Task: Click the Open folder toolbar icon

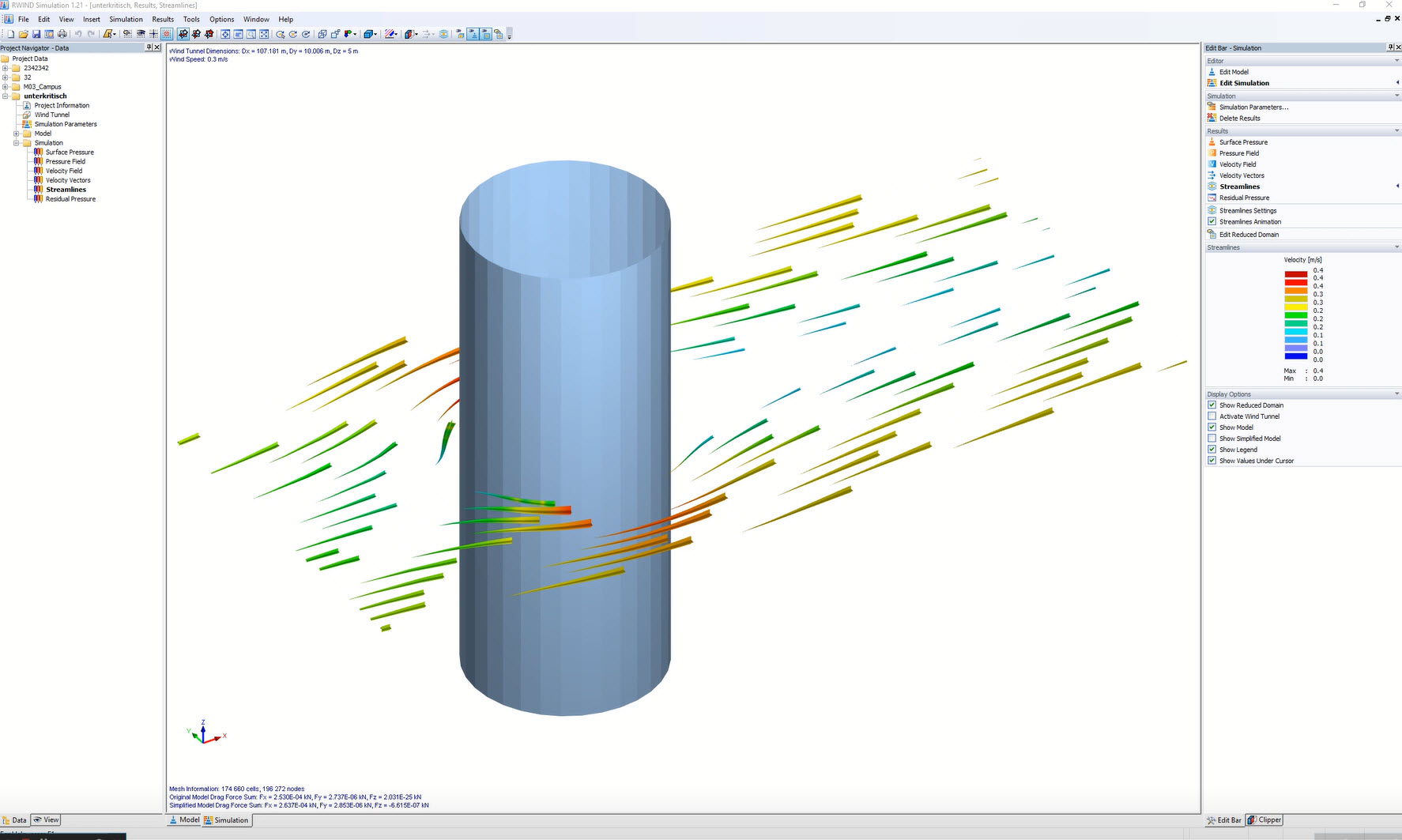Action: tap(23, 34)
